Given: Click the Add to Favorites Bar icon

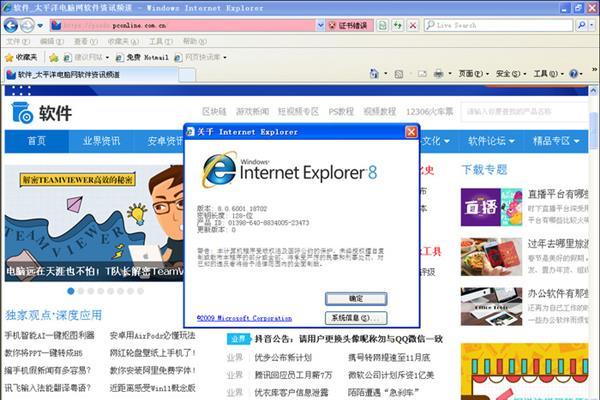Looking at the screenshot, I should (54, 57).
